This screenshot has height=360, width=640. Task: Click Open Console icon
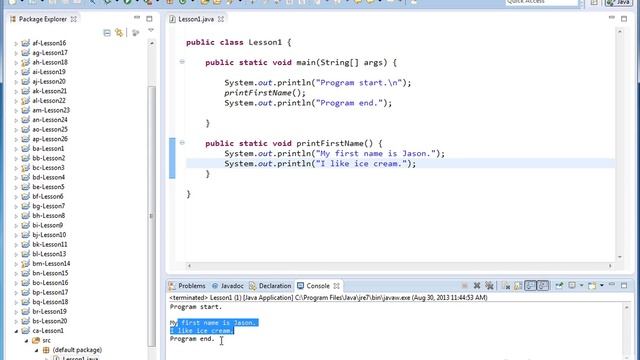pos(592,286)
